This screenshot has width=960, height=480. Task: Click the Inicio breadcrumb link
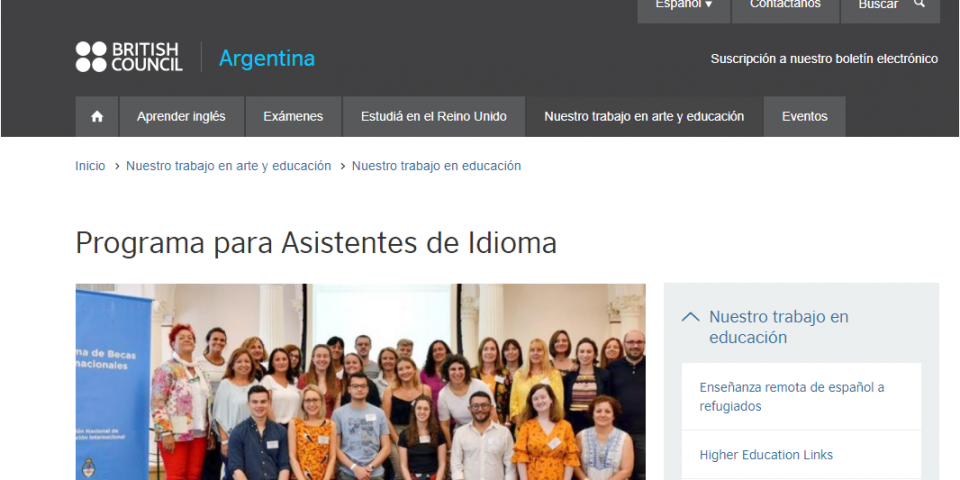tap(90, 166)
